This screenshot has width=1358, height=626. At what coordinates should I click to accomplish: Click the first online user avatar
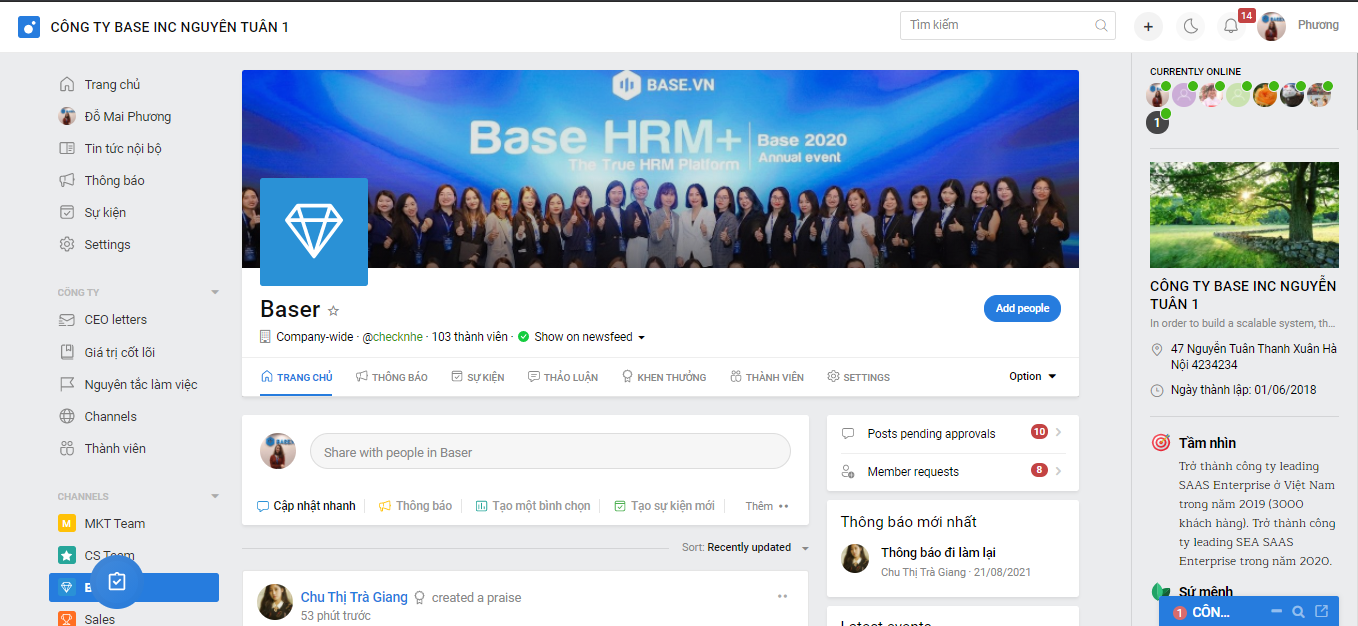pyautogui.click(x=1158, y=95)
